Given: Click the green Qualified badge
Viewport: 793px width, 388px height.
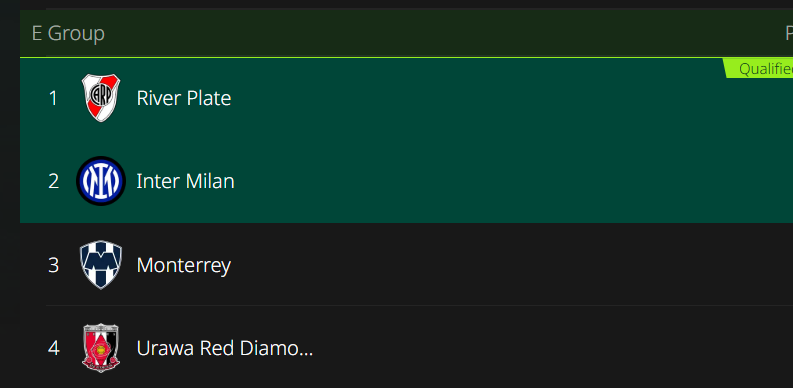Looking at the screenshot, I should pos(759,69).
